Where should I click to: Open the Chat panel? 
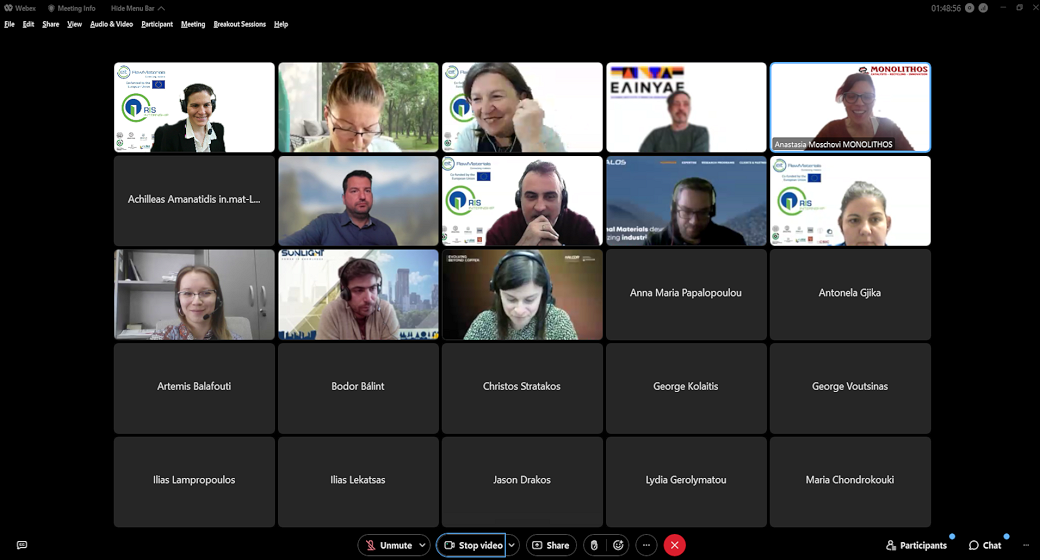click(x=985, y=545)
